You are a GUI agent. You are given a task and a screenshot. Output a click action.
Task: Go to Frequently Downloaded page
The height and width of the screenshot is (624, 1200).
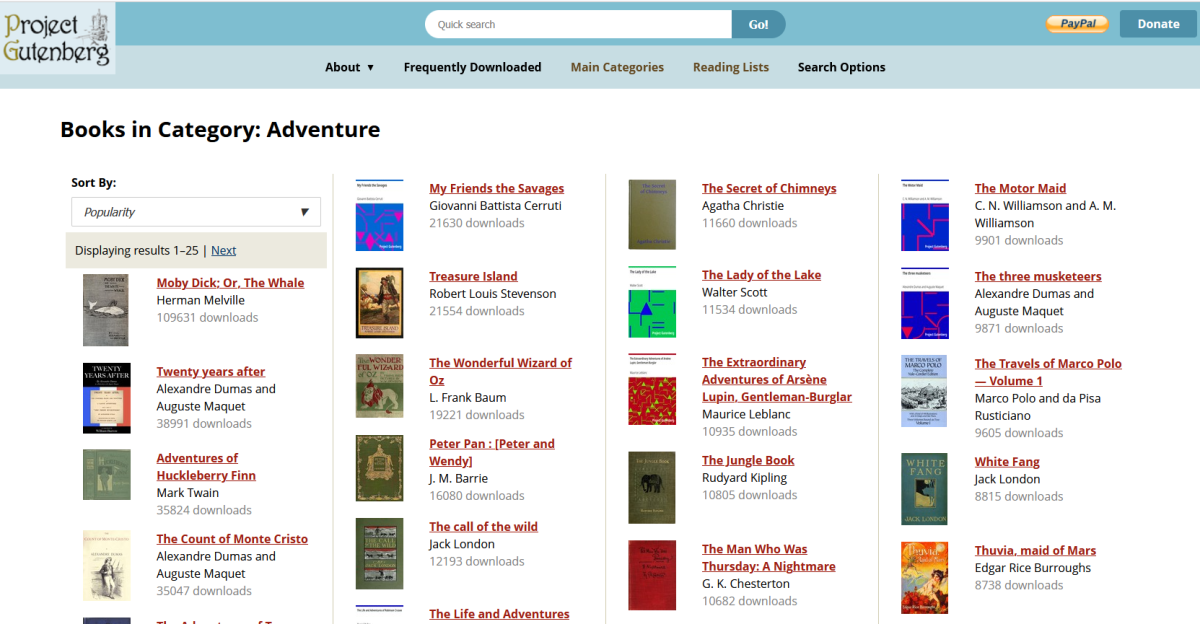point(472,67)
